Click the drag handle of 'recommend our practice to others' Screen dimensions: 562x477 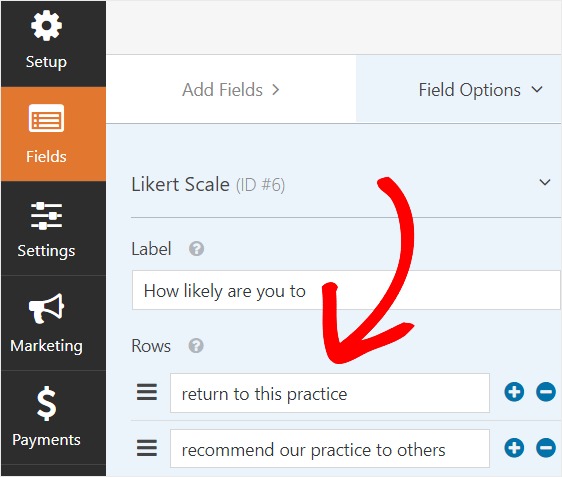coord(147,448)
